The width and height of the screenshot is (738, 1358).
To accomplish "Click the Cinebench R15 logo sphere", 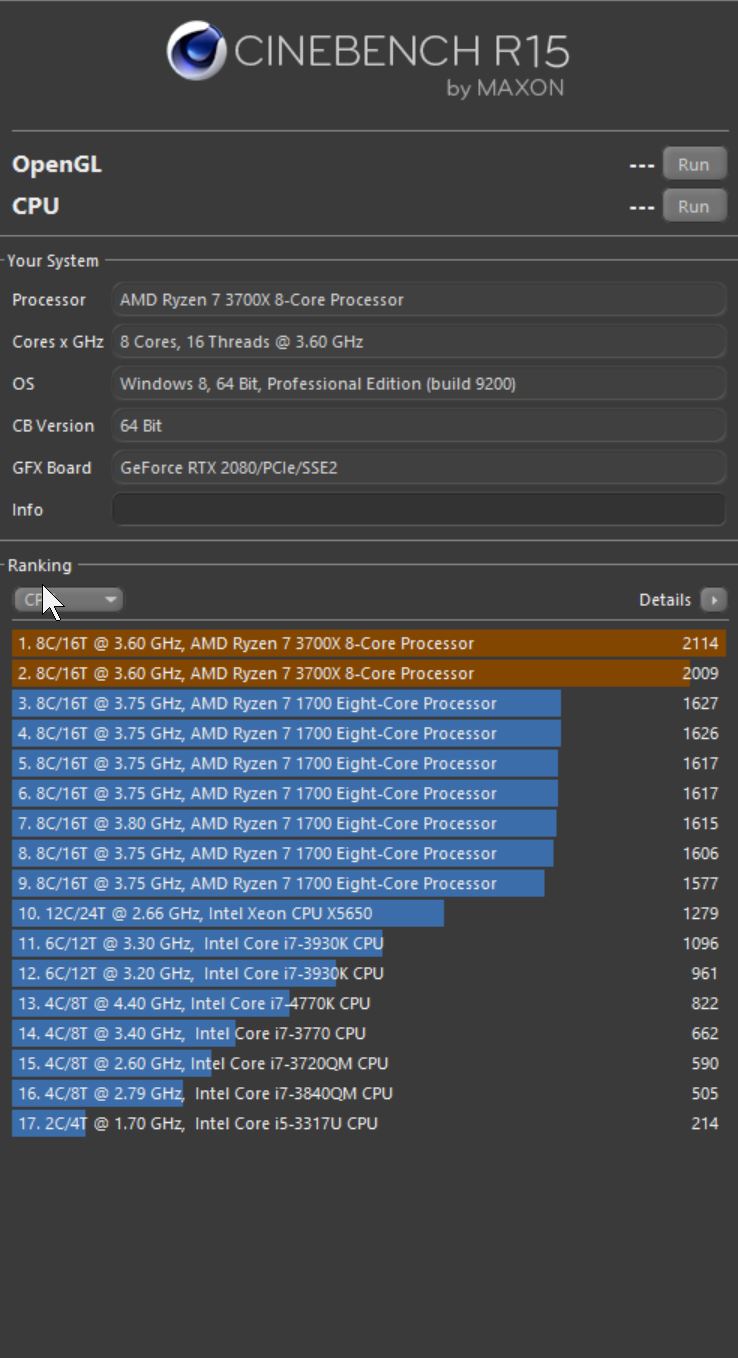I will 196,50.
